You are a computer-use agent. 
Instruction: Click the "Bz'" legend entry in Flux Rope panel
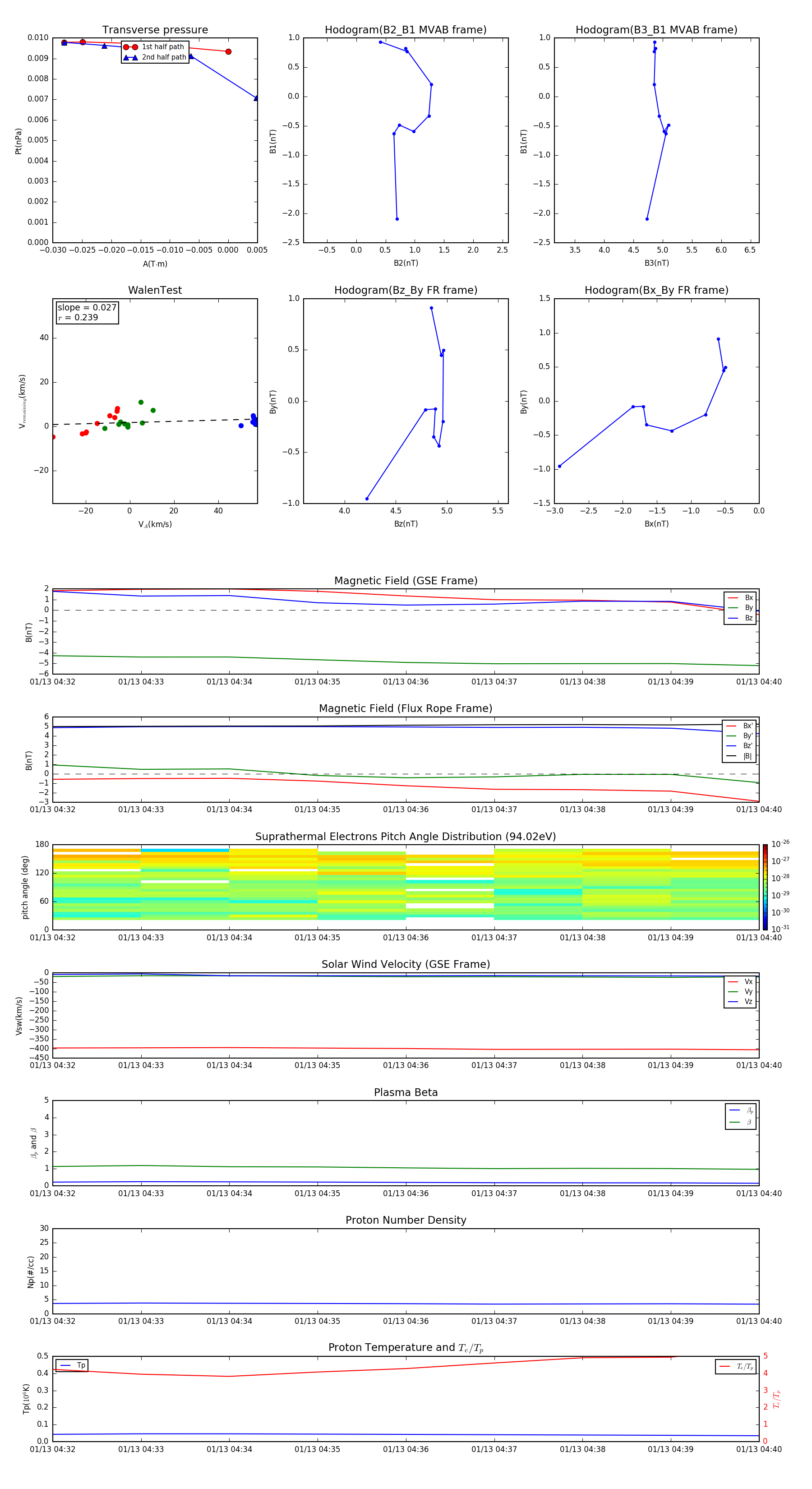tap(740, 746)
